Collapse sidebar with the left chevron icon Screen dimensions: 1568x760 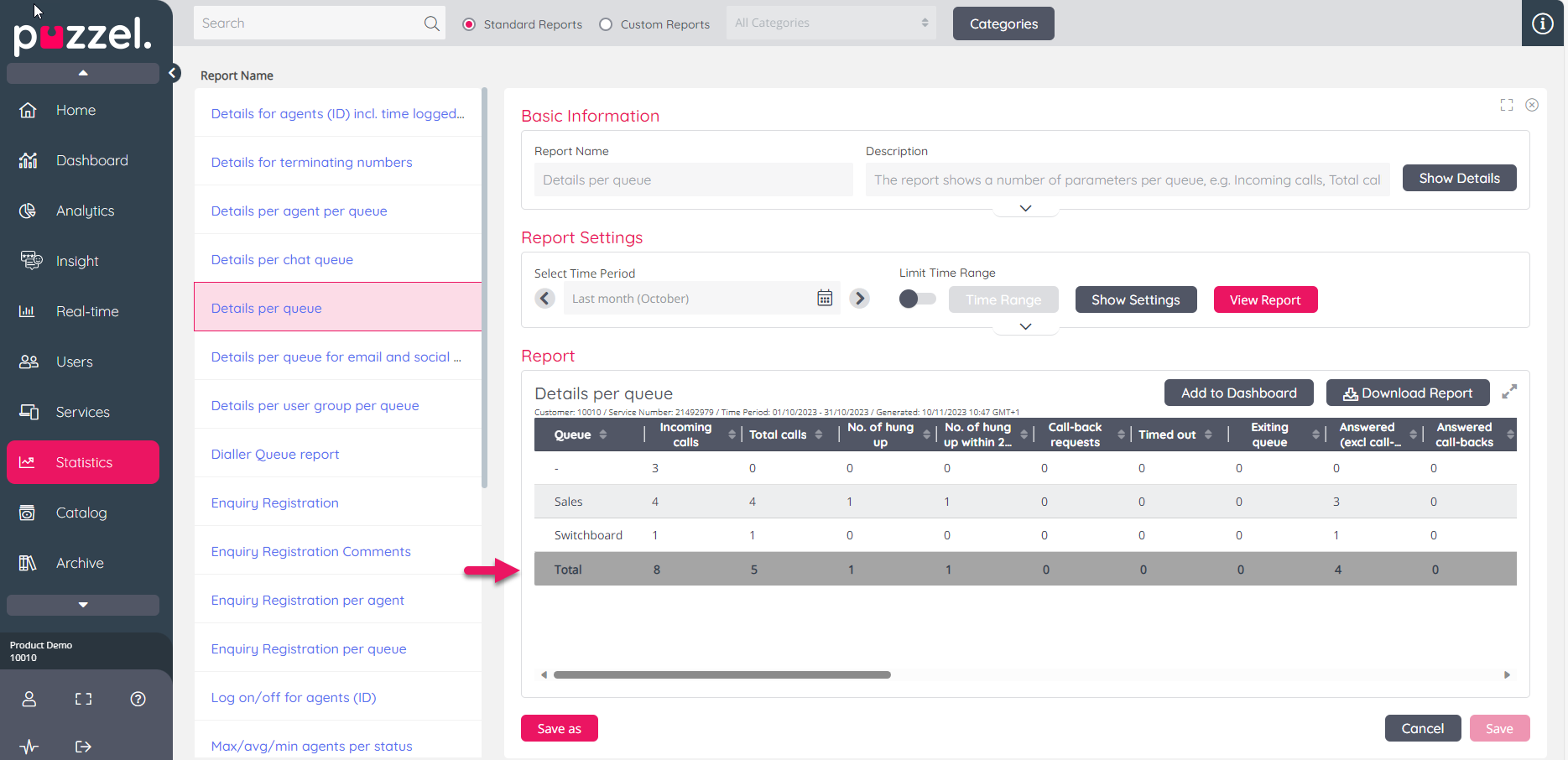point(173,73)
